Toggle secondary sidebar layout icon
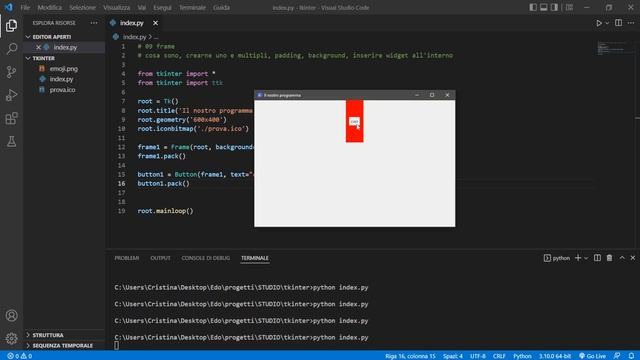Screen dimensions: 640x360 [554, 7]
